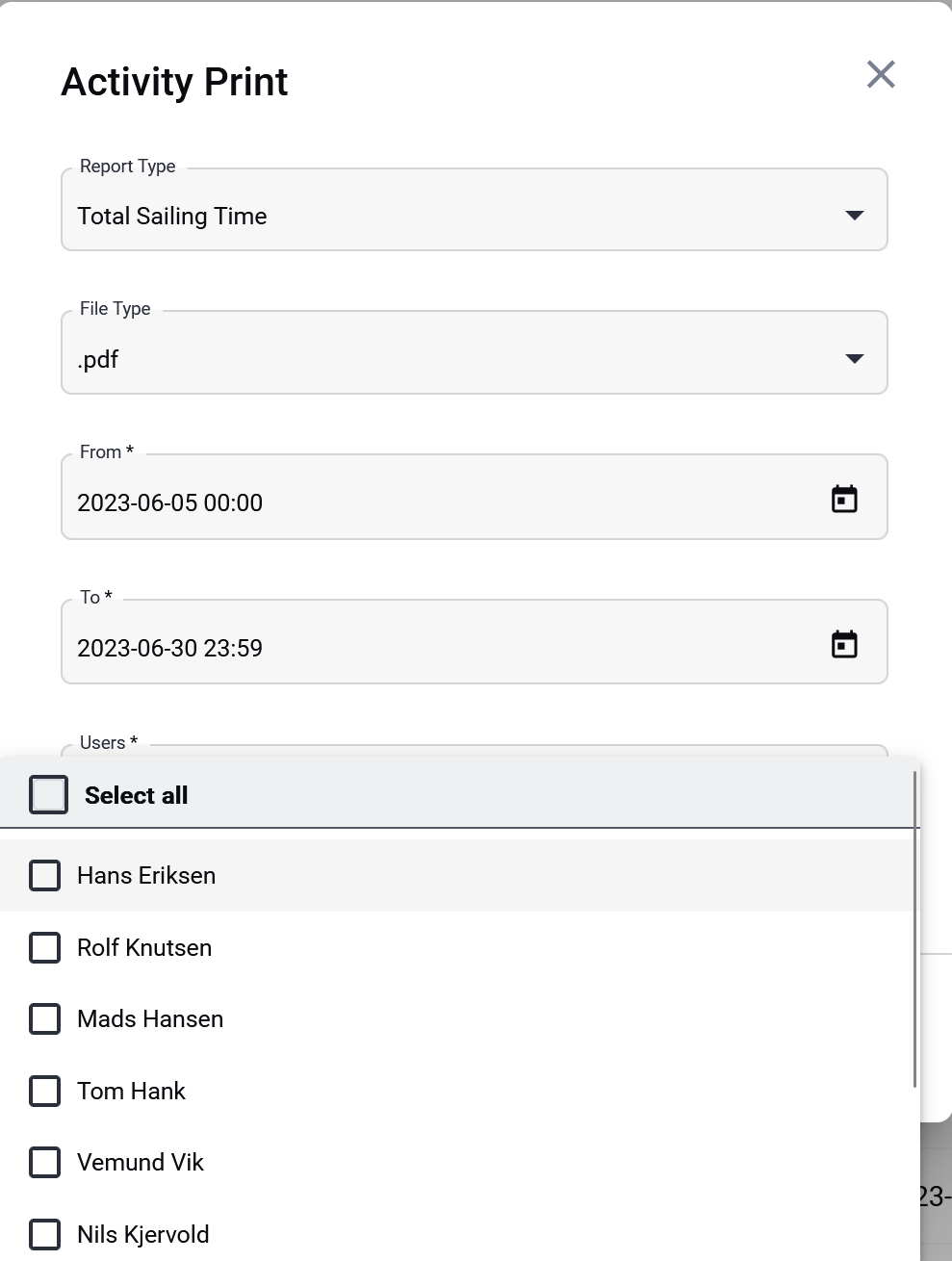
Task: Click the users list scrollbar
Action: [914, 930]
